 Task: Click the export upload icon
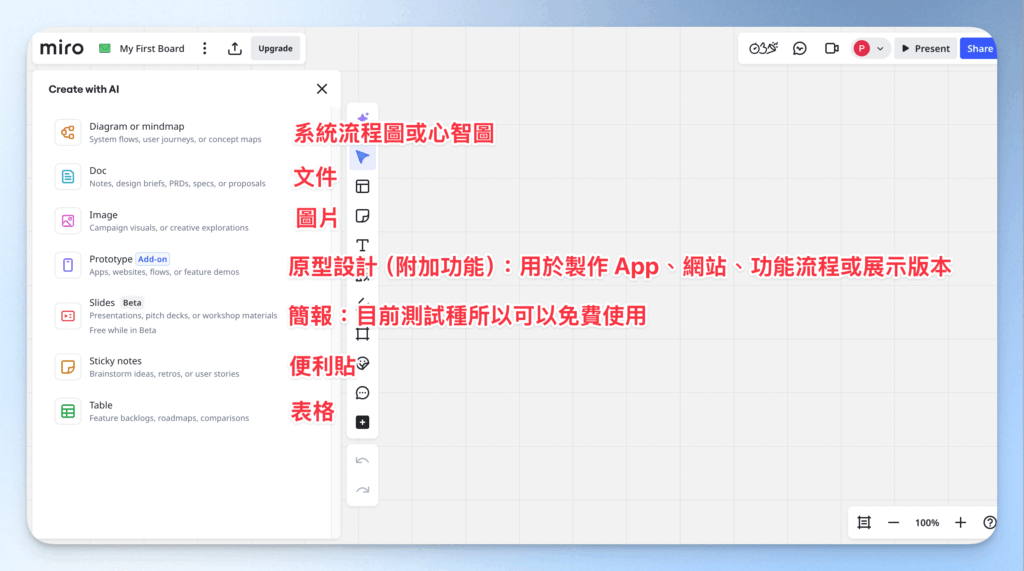[x=234, y=48]
